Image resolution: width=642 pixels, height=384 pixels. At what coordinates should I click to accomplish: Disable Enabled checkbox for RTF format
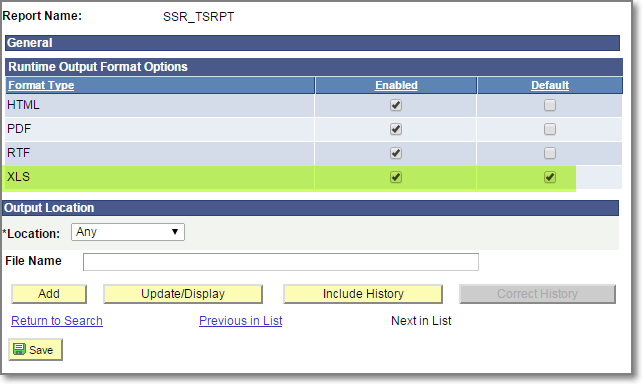pos(396,153)
